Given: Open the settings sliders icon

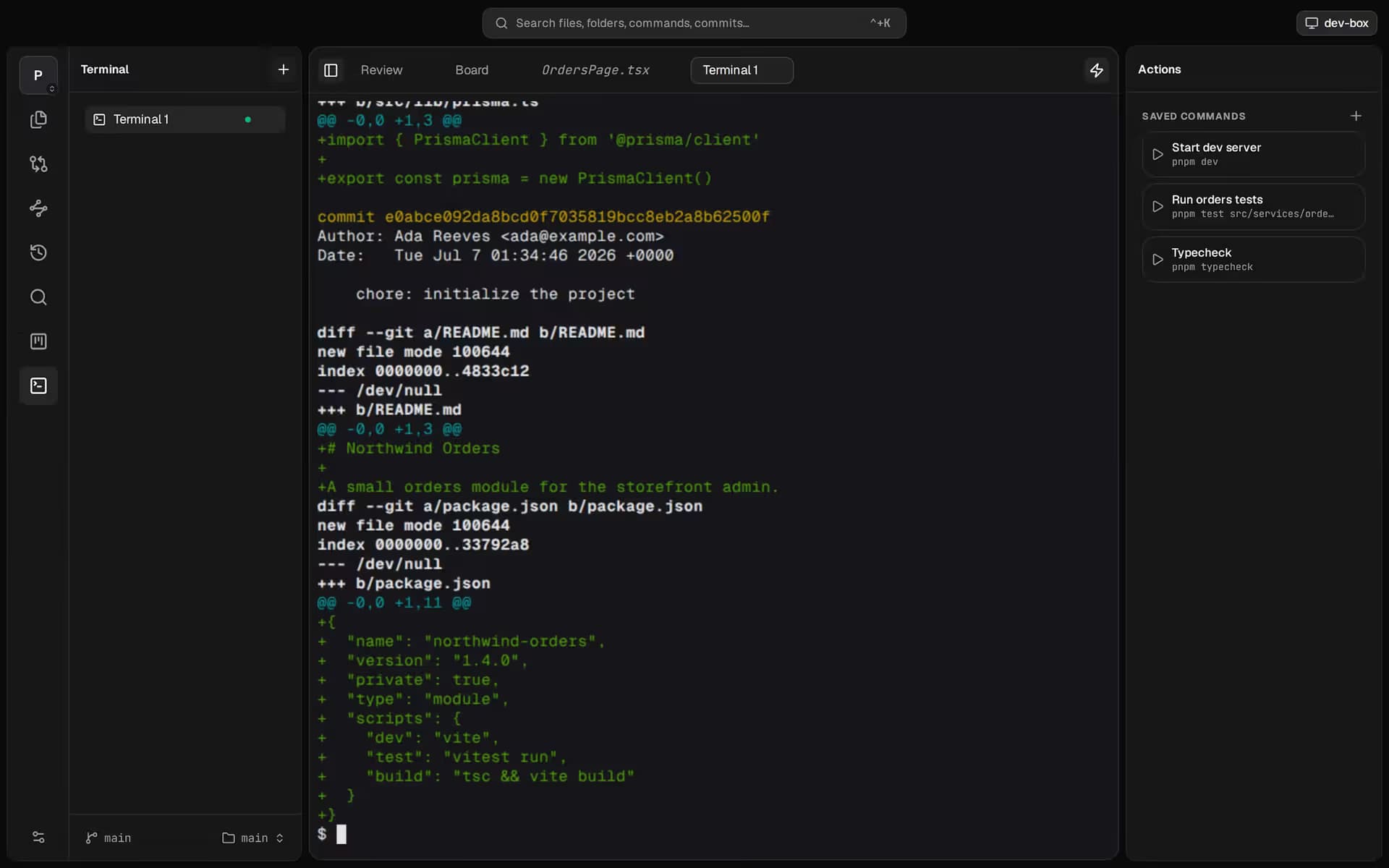Looking at the screenshot, I should point(38,838).
